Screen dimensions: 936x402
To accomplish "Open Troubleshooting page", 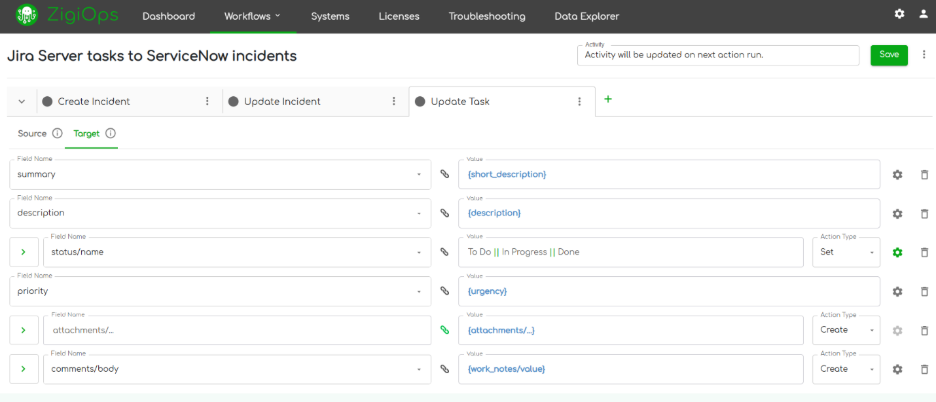I will 487,16.
